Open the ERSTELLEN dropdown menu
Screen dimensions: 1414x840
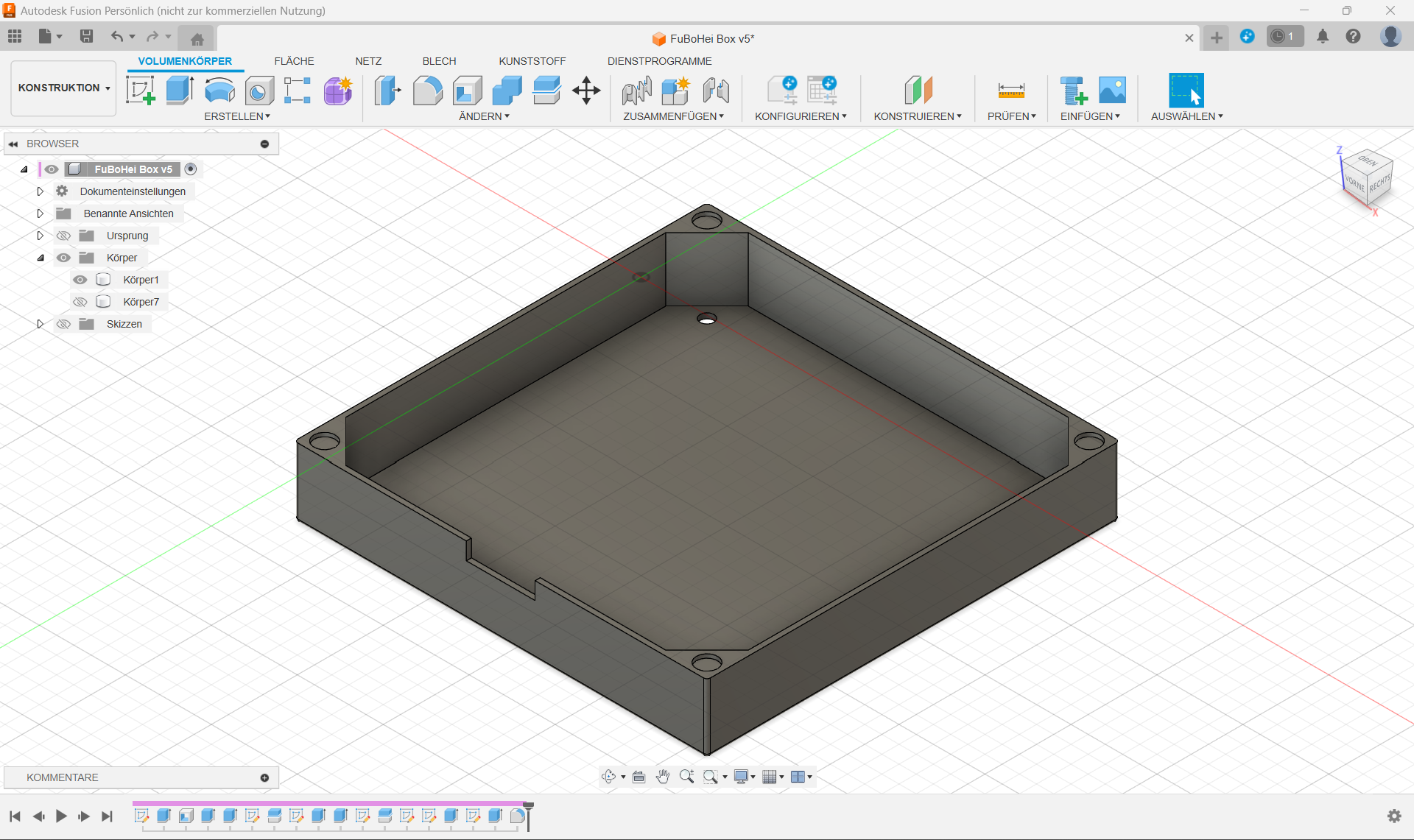click(x=237, y=116)
